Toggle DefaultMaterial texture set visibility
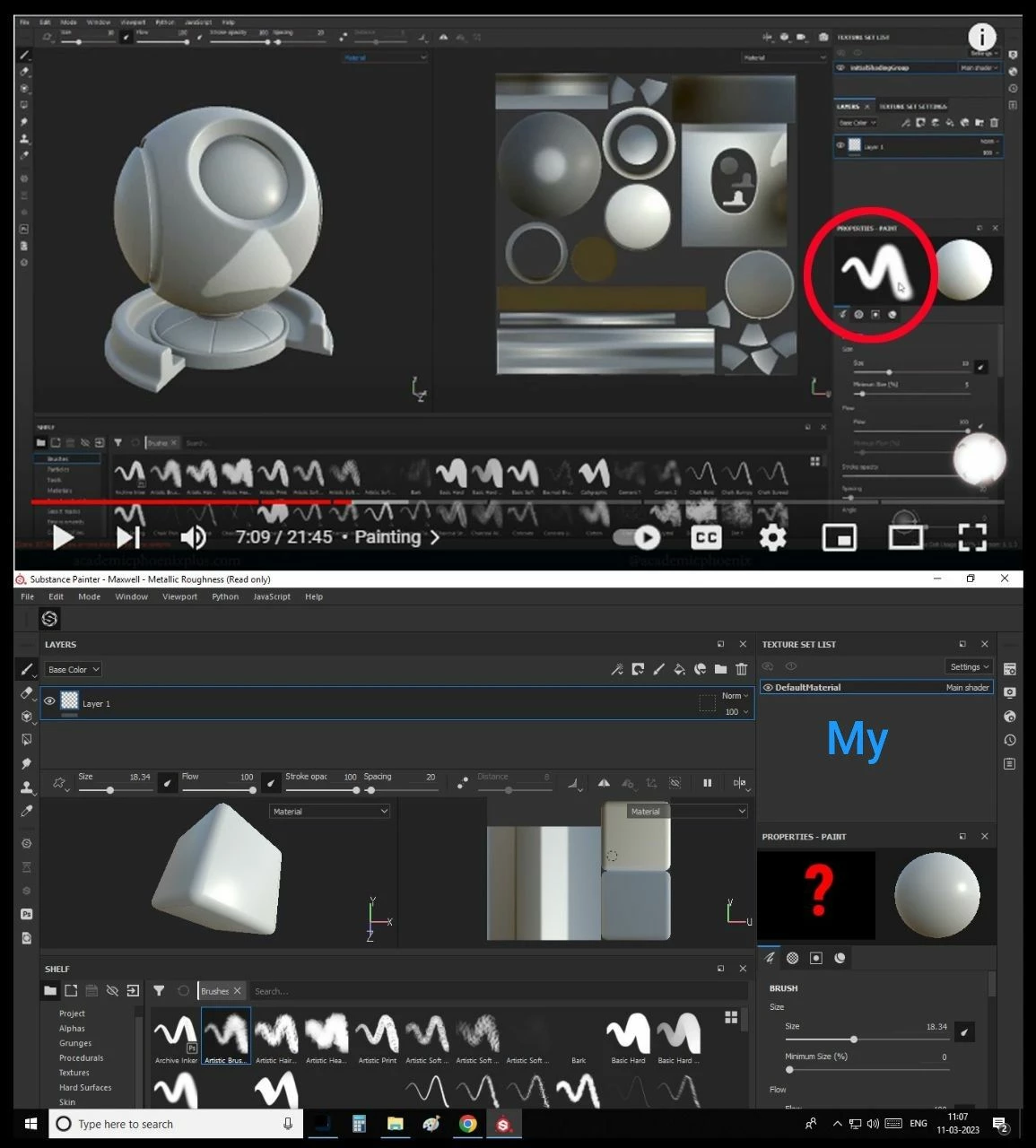1036x1148 pixels. click(x=768, y=688)
